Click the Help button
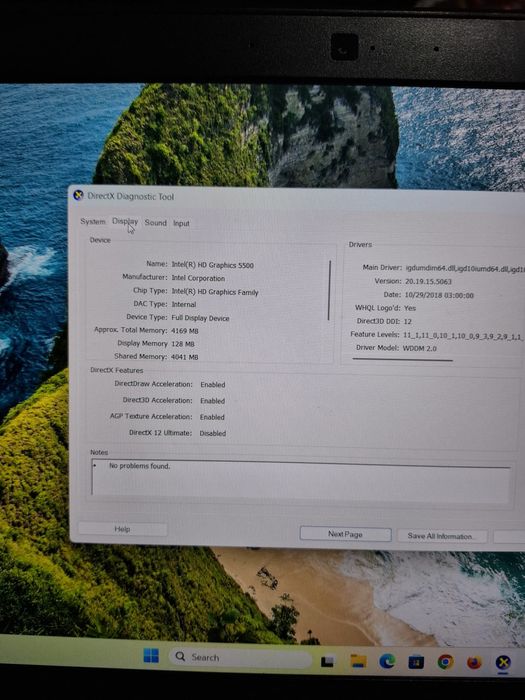Viewport: 525px width, 700px height. (123, 529)
